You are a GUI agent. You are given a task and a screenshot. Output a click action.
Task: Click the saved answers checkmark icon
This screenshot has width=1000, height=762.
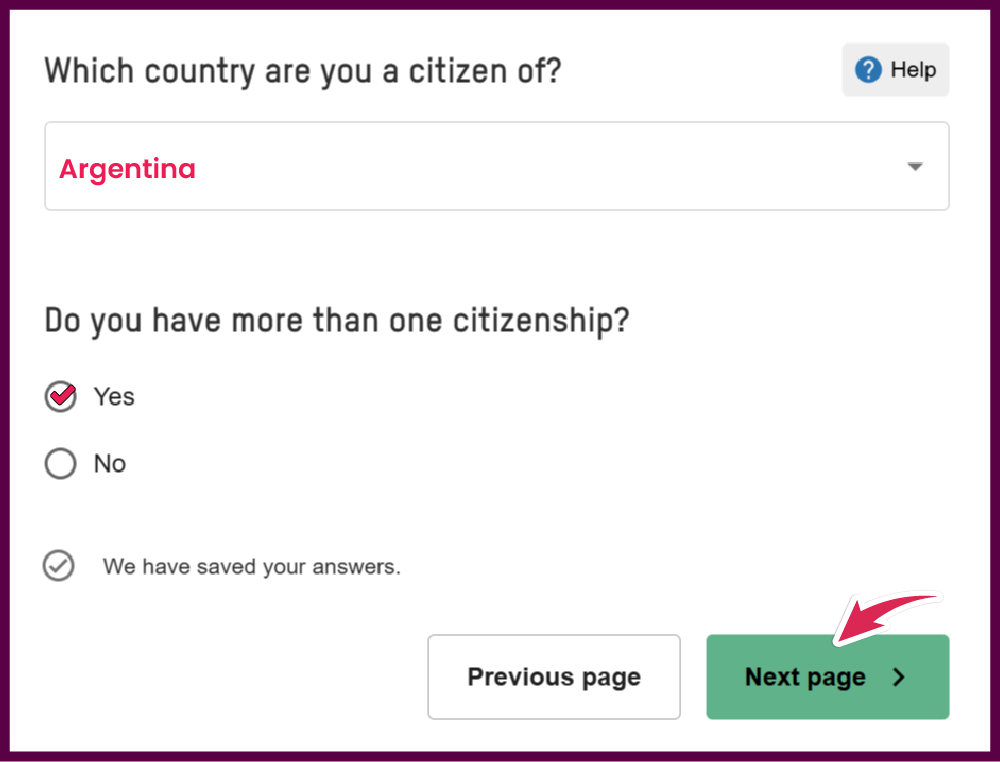(59, 566)
